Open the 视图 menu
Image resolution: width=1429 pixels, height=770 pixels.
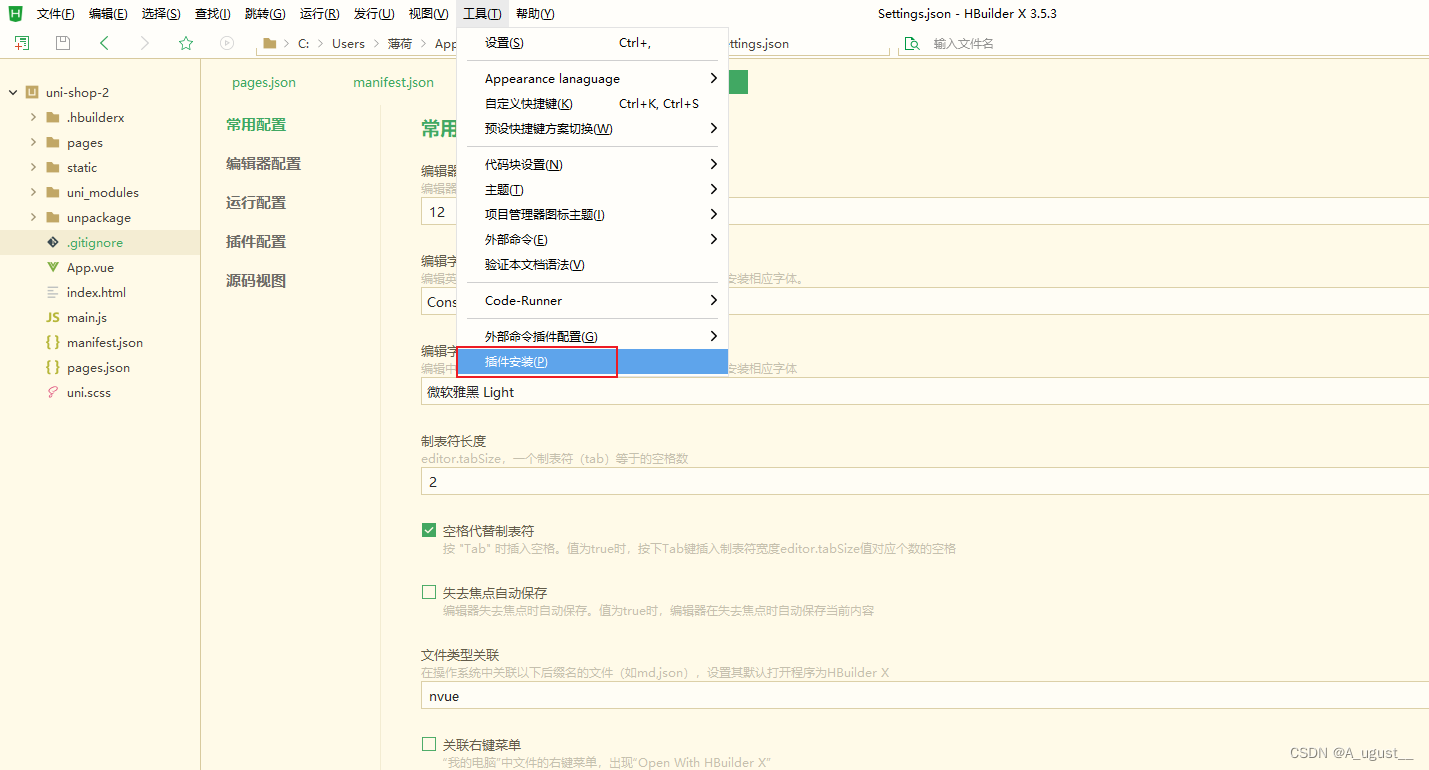click(x=428, y=13)
